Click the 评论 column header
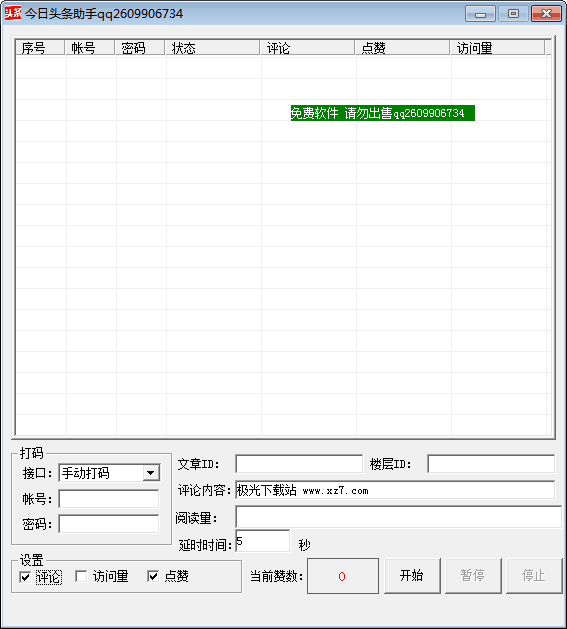This screenshot has width=567, height=629. (308, 48)
